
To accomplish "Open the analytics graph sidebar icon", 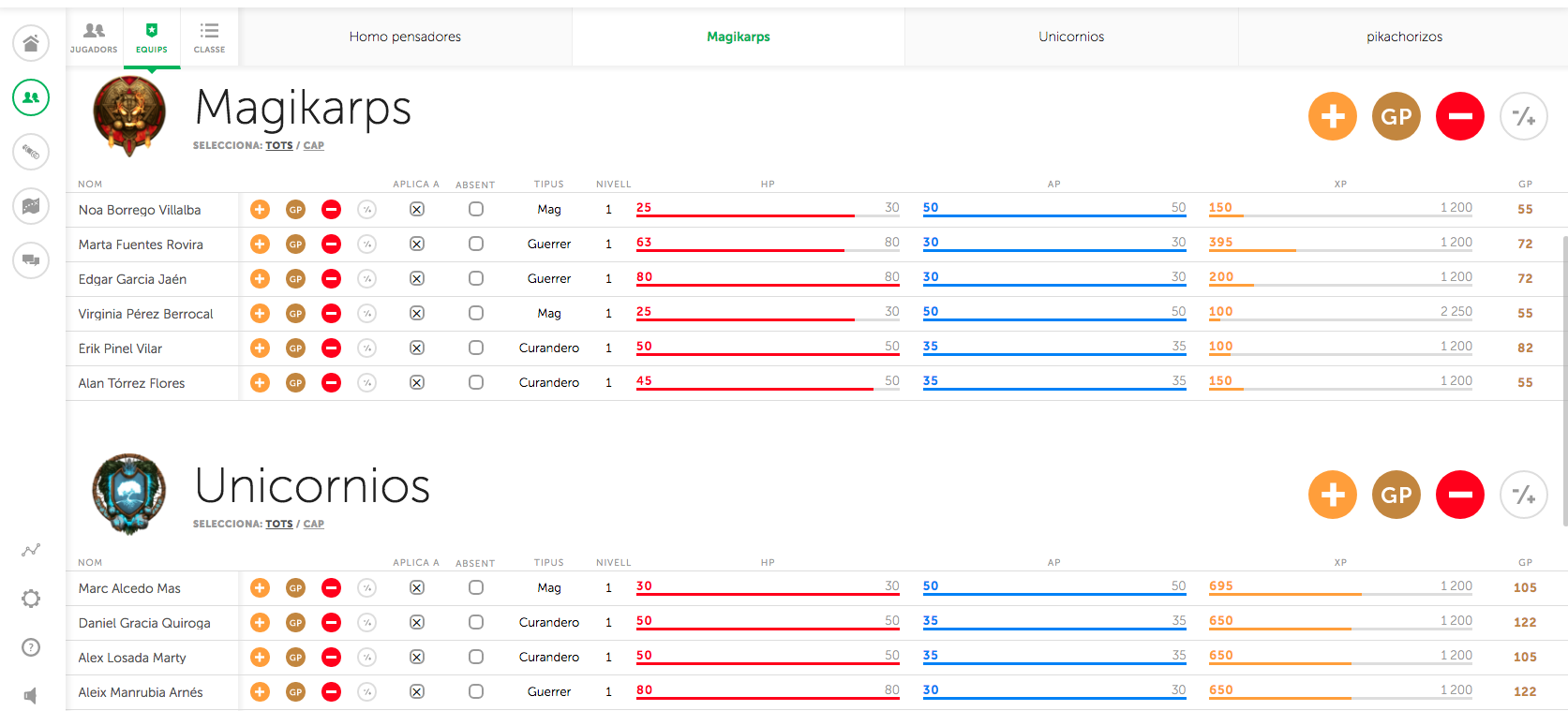I will click(31, 550).
